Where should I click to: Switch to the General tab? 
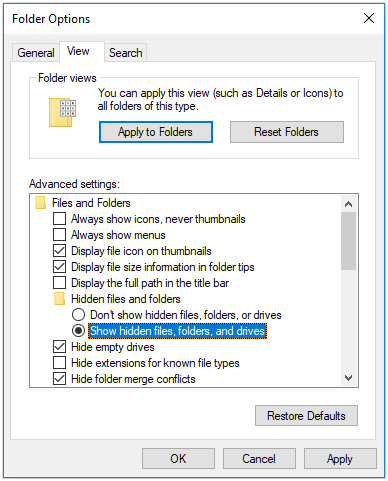click(36, 53)
